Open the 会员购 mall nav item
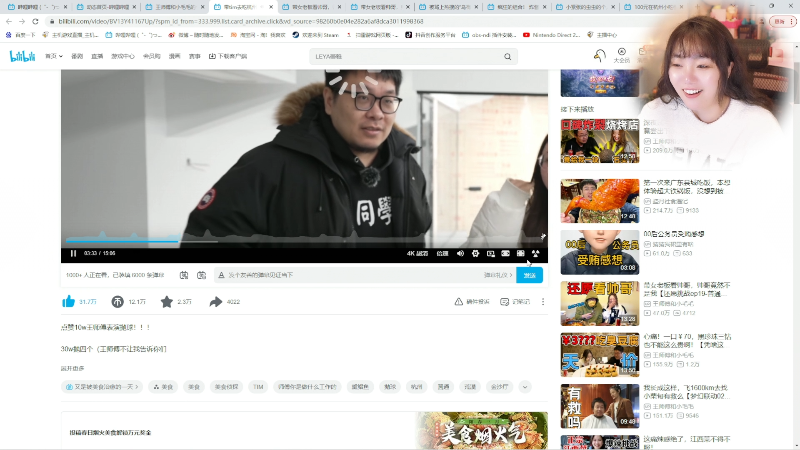This screenshot has width=800, height=450. (152, 56)
